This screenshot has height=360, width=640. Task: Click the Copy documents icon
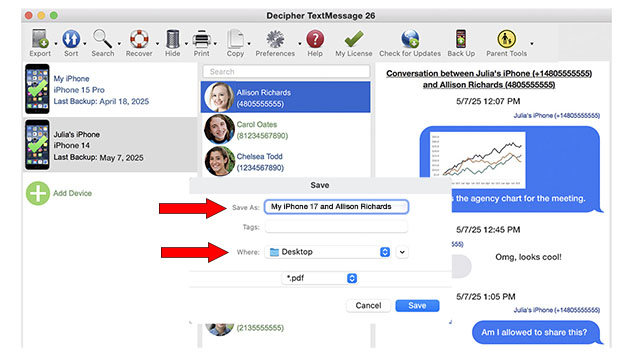click(236, 39)
